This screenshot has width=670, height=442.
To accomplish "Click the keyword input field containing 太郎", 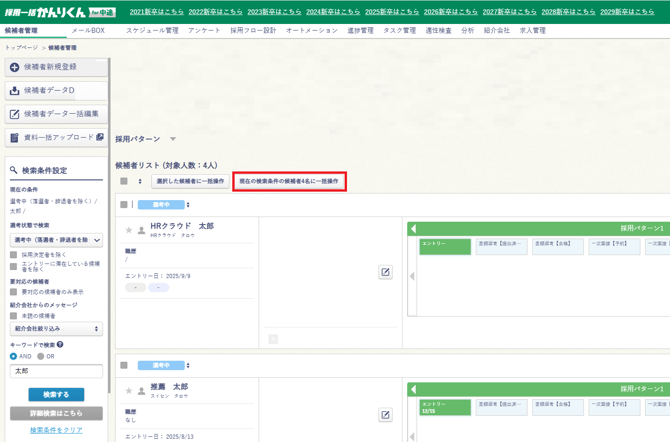I will (x=56, y=371).
